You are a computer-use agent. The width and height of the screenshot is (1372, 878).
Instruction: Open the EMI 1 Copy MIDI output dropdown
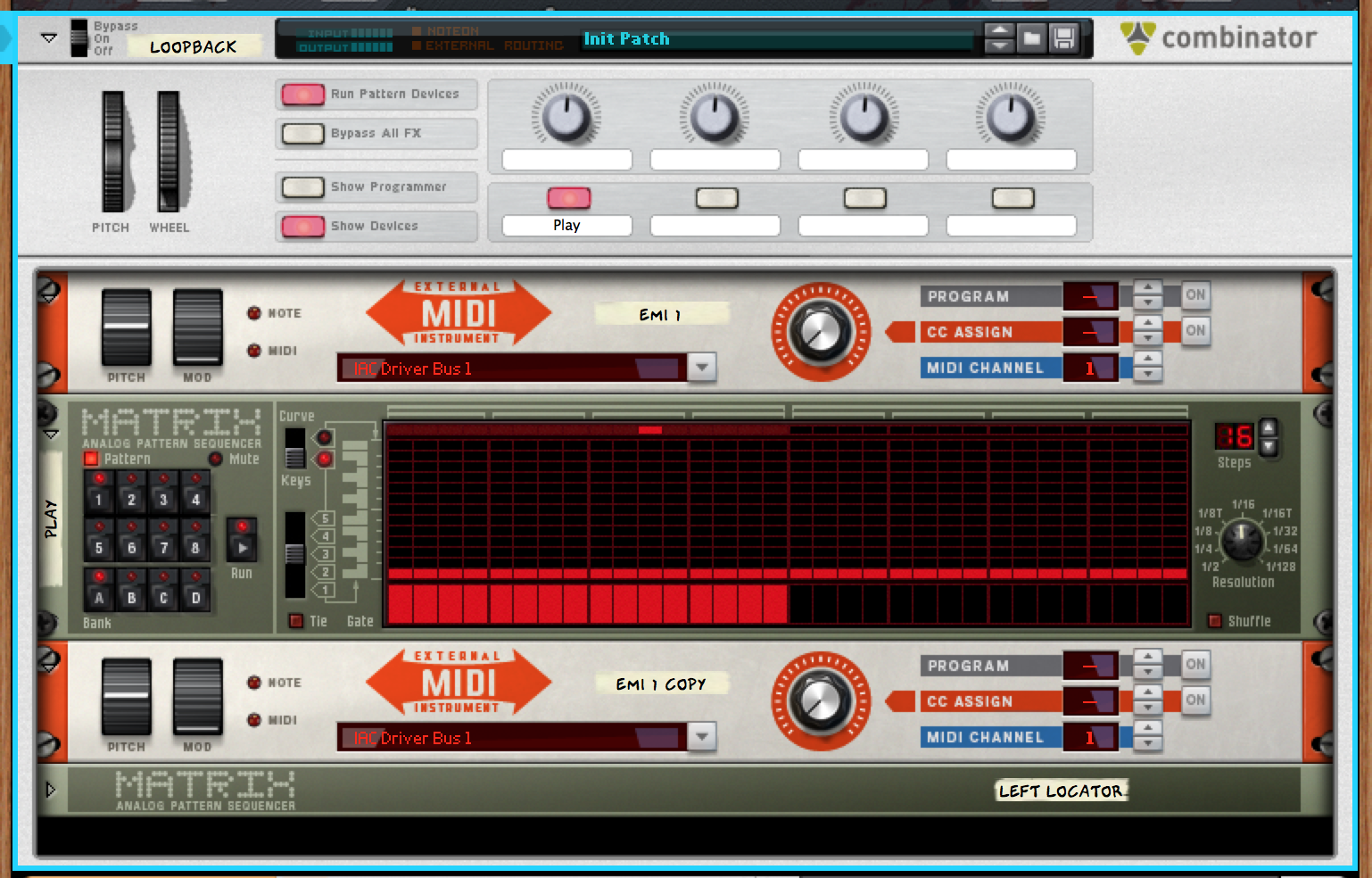tap(702, 736)
